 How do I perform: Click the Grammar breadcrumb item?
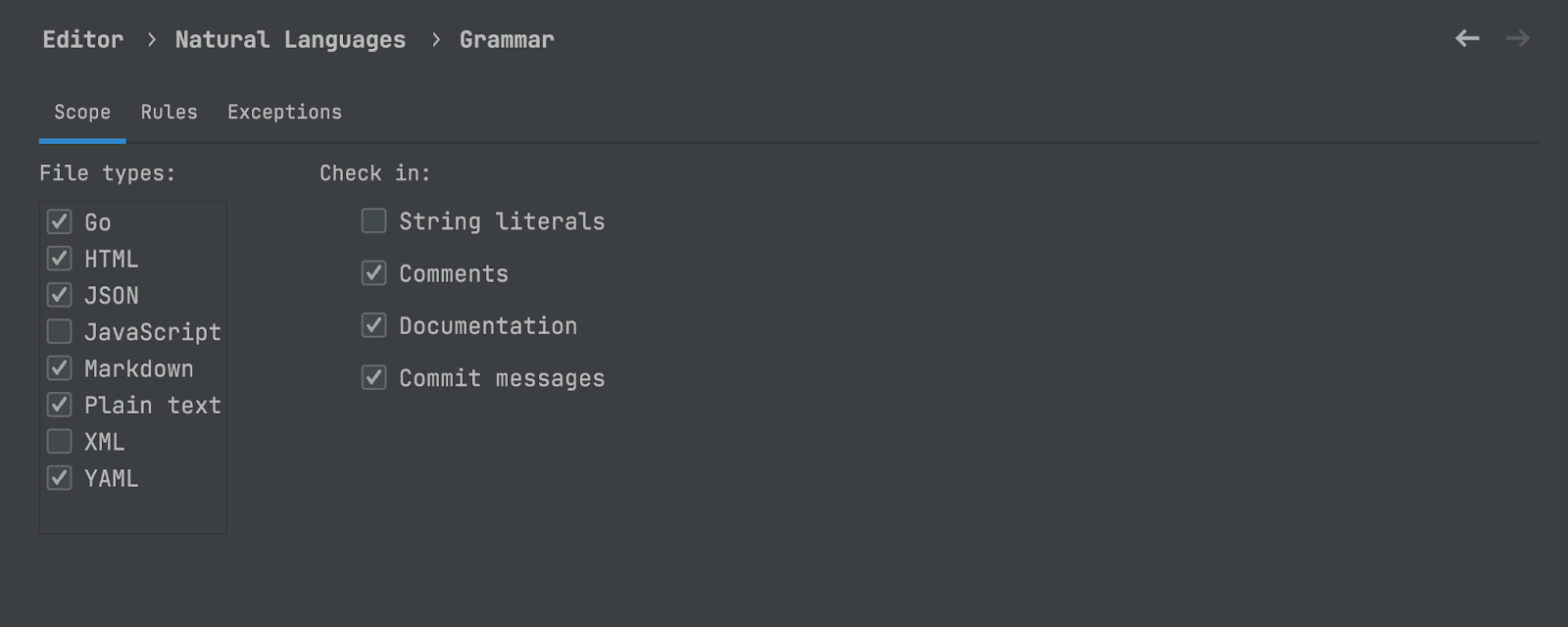(507, 40)
